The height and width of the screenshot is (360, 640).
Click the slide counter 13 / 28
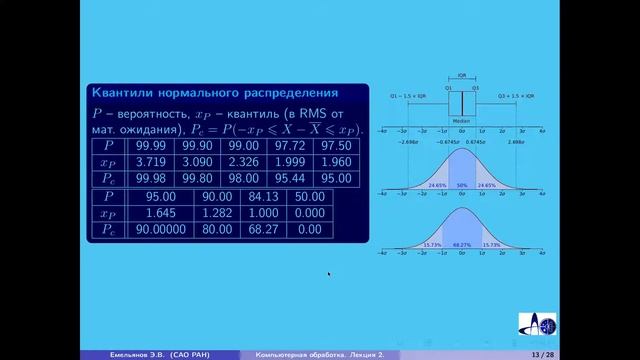tap(542, 355)
